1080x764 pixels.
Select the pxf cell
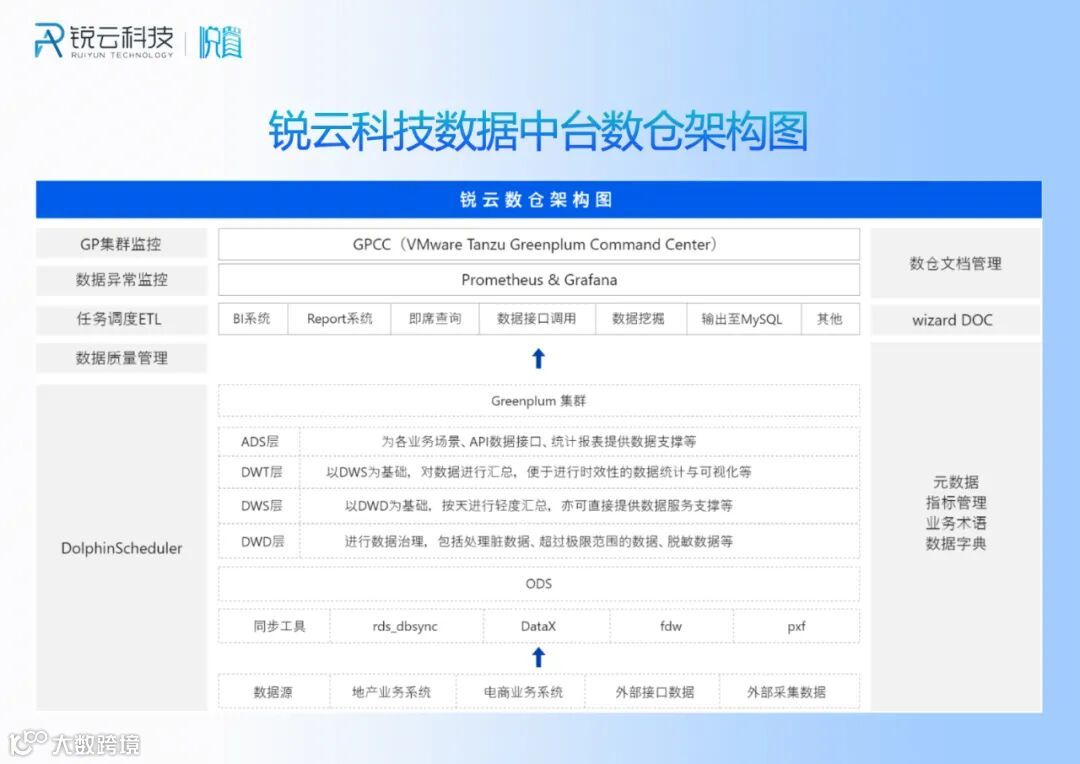pos(796,626)
